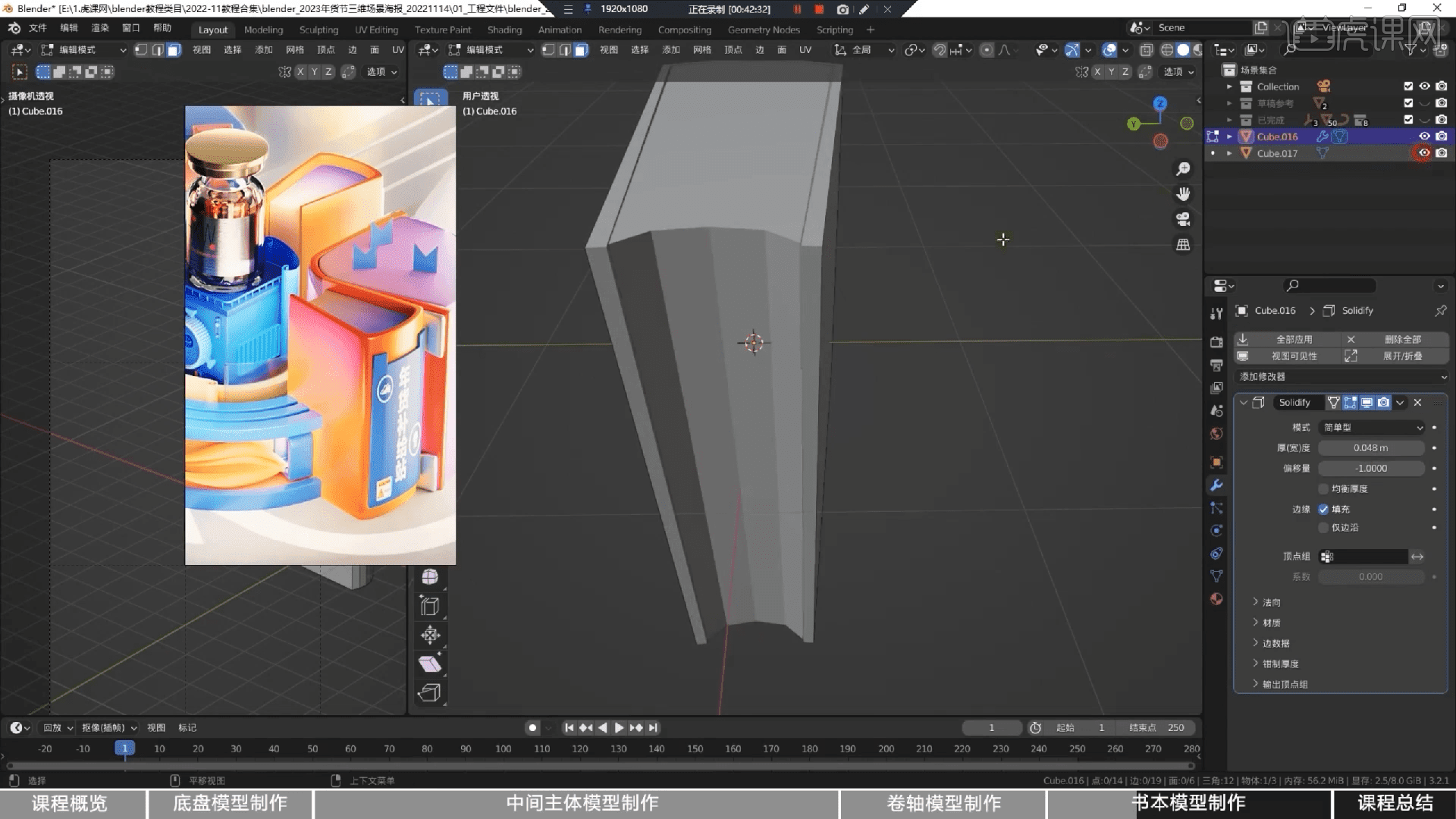Open the View Layer properties tab
Screen dimensions: 1456x819
coord(1216,388)
